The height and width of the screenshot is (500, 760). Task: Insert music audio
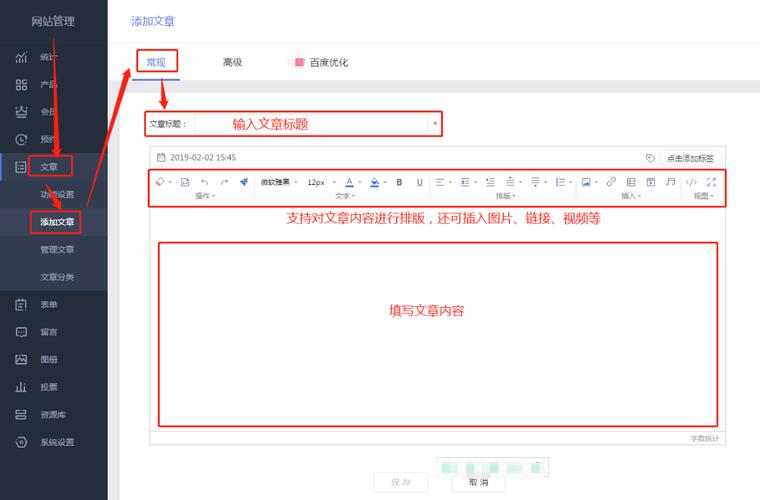point(670,182)
